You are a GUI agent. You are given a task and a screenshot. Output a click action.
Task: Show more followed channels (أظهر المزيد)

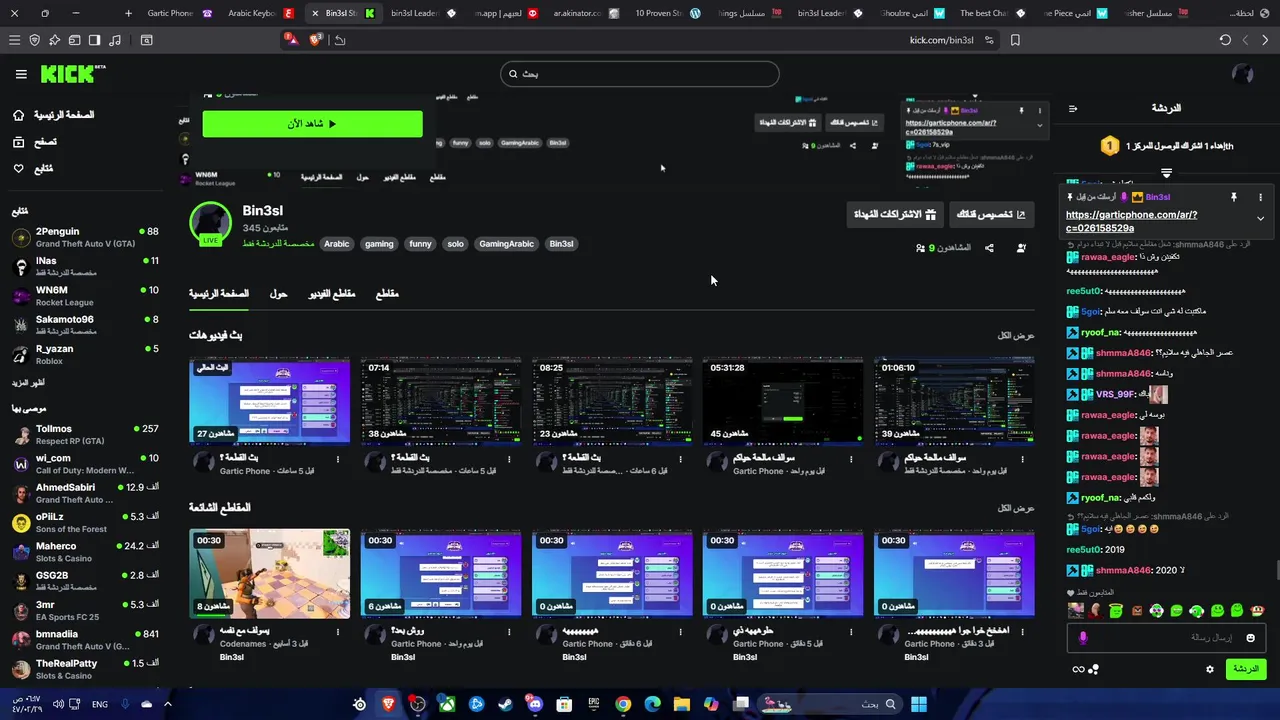click(28, 383)
